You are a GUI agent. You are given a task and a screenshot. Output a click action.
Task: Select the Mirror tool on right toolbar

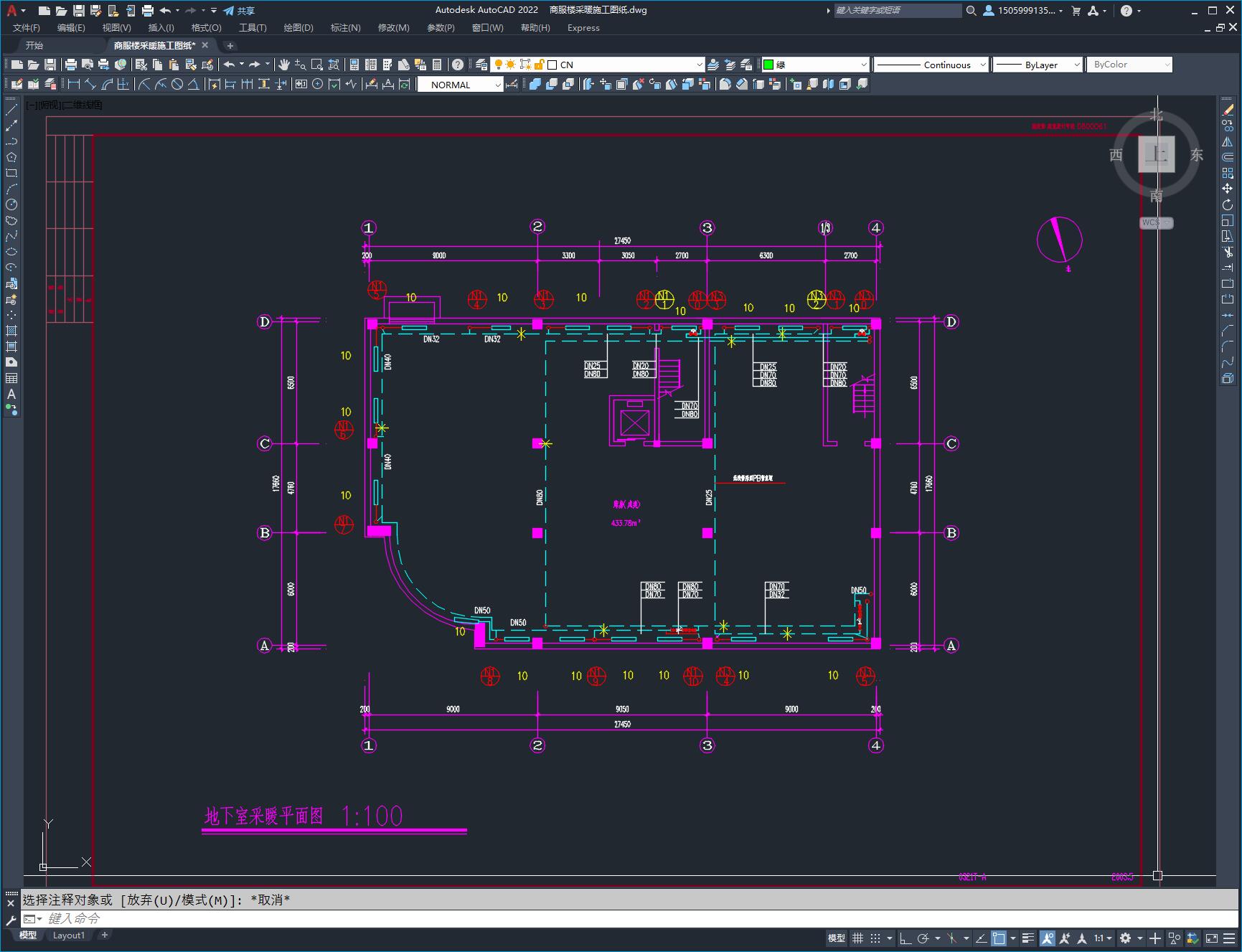(x=1228, y=142)
